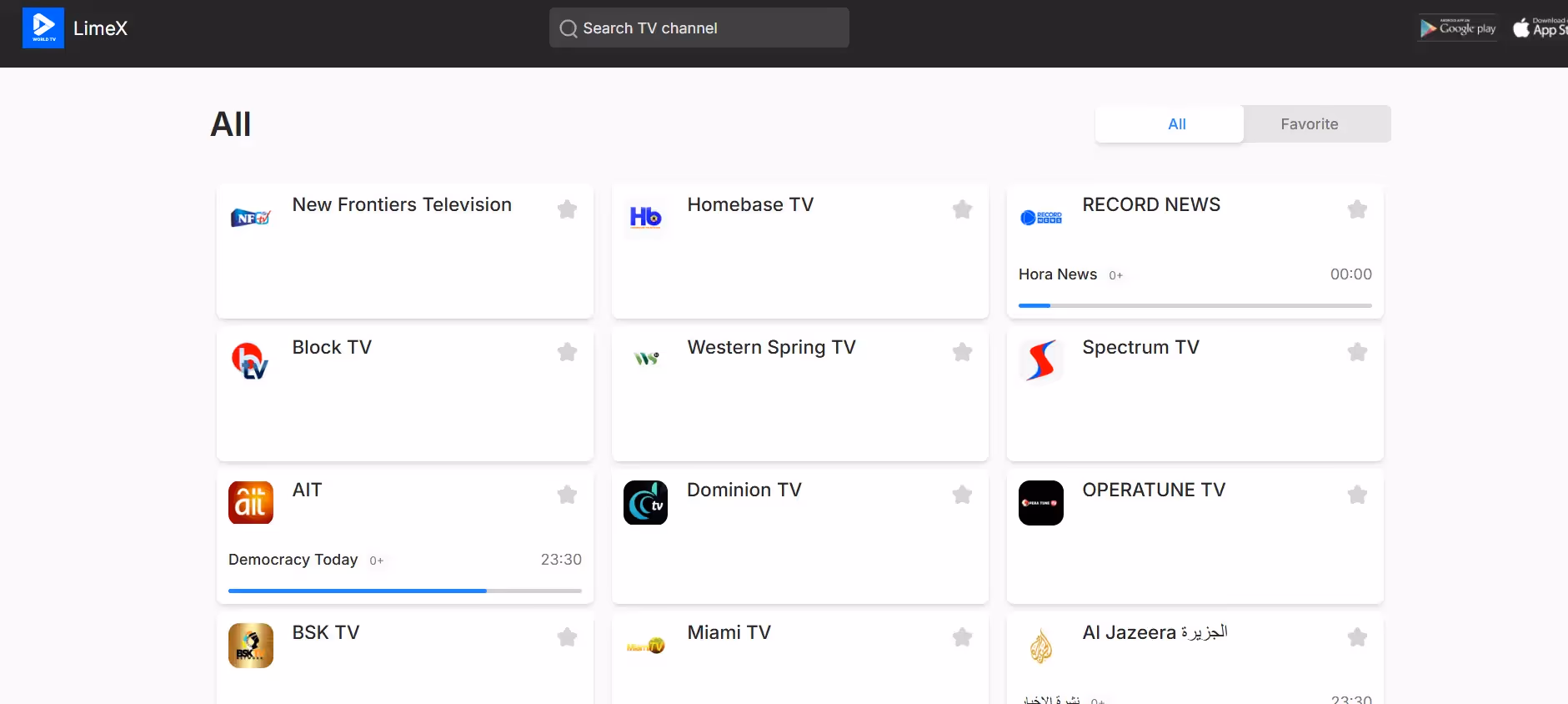
Task: Star RECORD NEWS as a favorite
Action: click(1357, 209)
